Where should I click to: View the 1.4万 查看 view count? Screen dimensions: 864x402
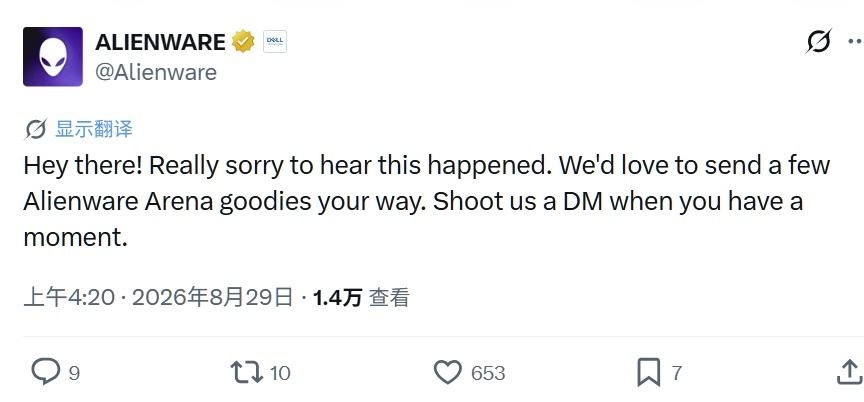(361, 298)
